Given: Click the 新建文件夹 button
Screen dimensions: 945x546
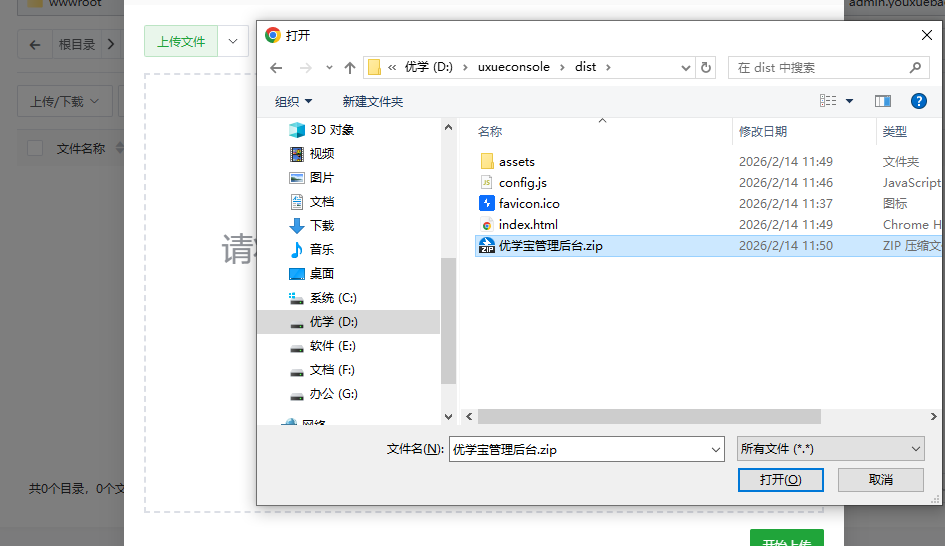Looking at the screenshot, I should [372, 101].
